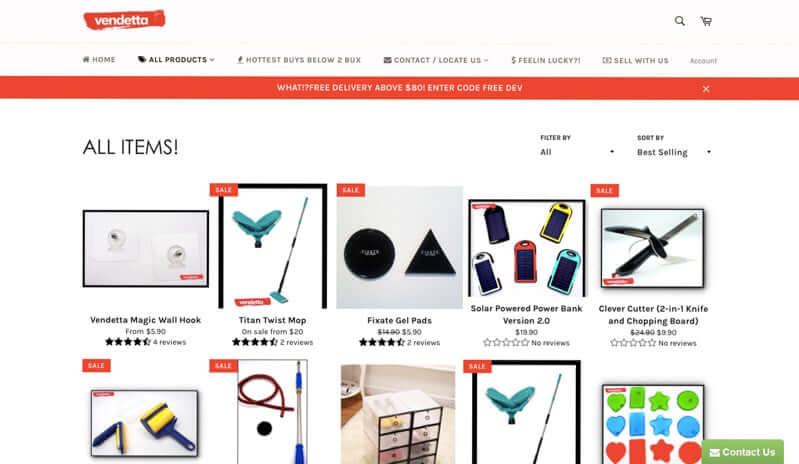799x464 pixels.
Task: Open the Feelin Lucky page
Action: point(546,60)
